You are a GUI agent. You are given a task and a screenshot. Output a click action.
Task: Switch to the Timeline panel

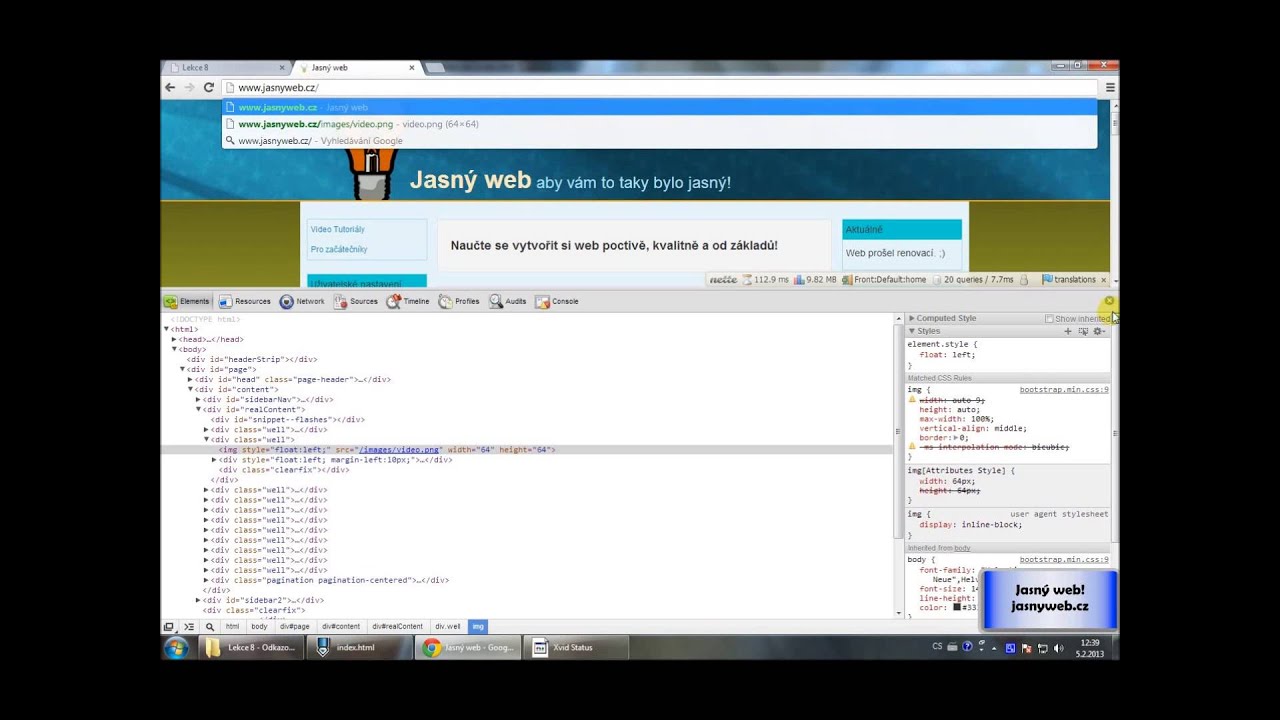click(408, 301)
